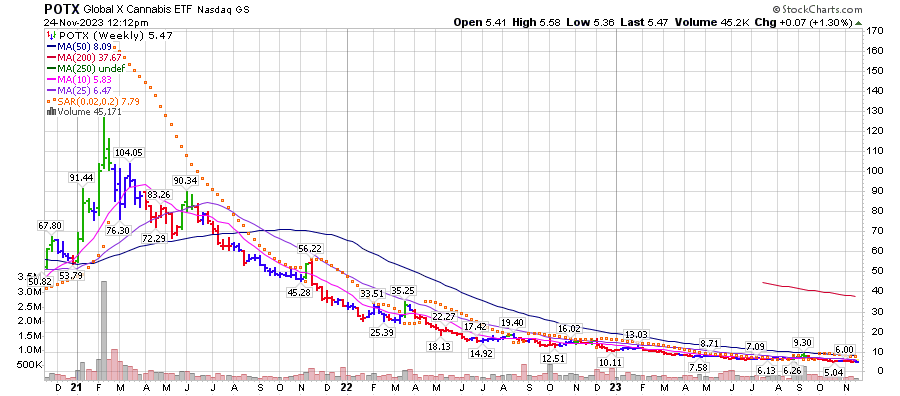Viewport: 900px width, 396px height.
Task: Click the 33.51 price annotation
Action: pos(374,294)
